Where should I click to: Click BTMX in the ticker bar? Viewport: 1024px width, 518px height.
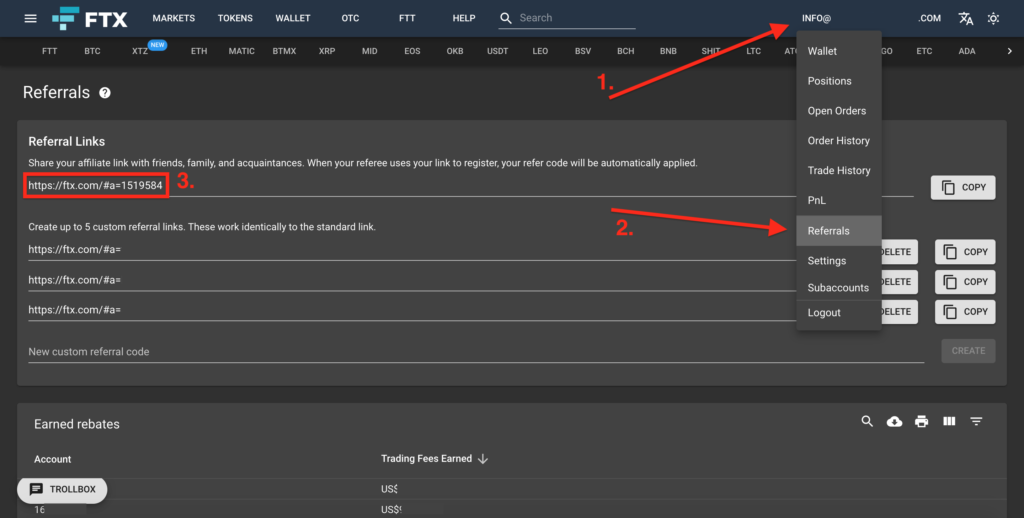284,51
